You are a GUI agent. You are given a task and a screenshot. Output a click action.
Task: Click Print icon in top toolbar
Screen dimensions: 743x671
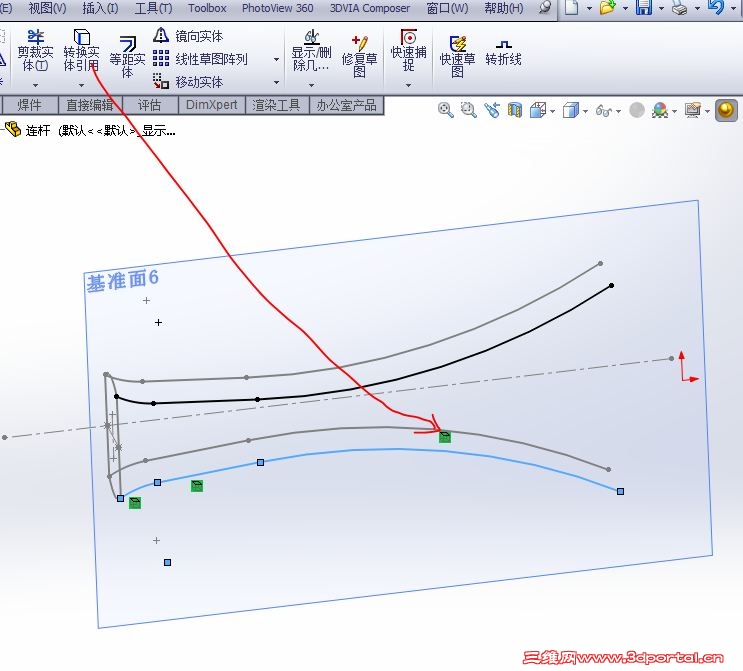(x=680, y=8)
